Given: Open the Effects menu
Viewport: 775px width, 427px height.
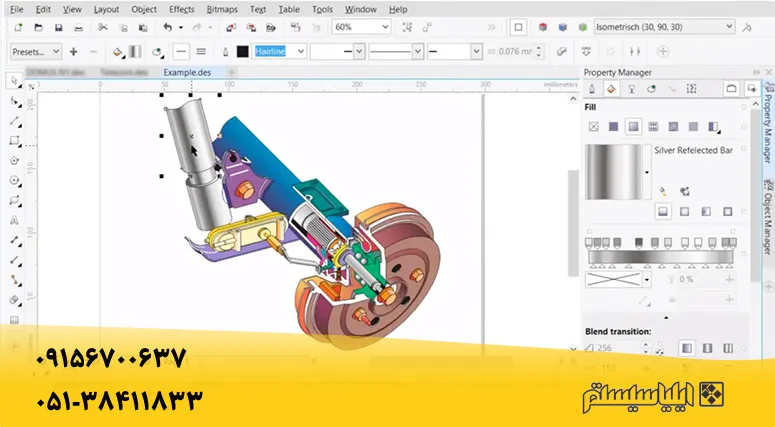Looking at the screenshot, I should click(x=181, y=9).
